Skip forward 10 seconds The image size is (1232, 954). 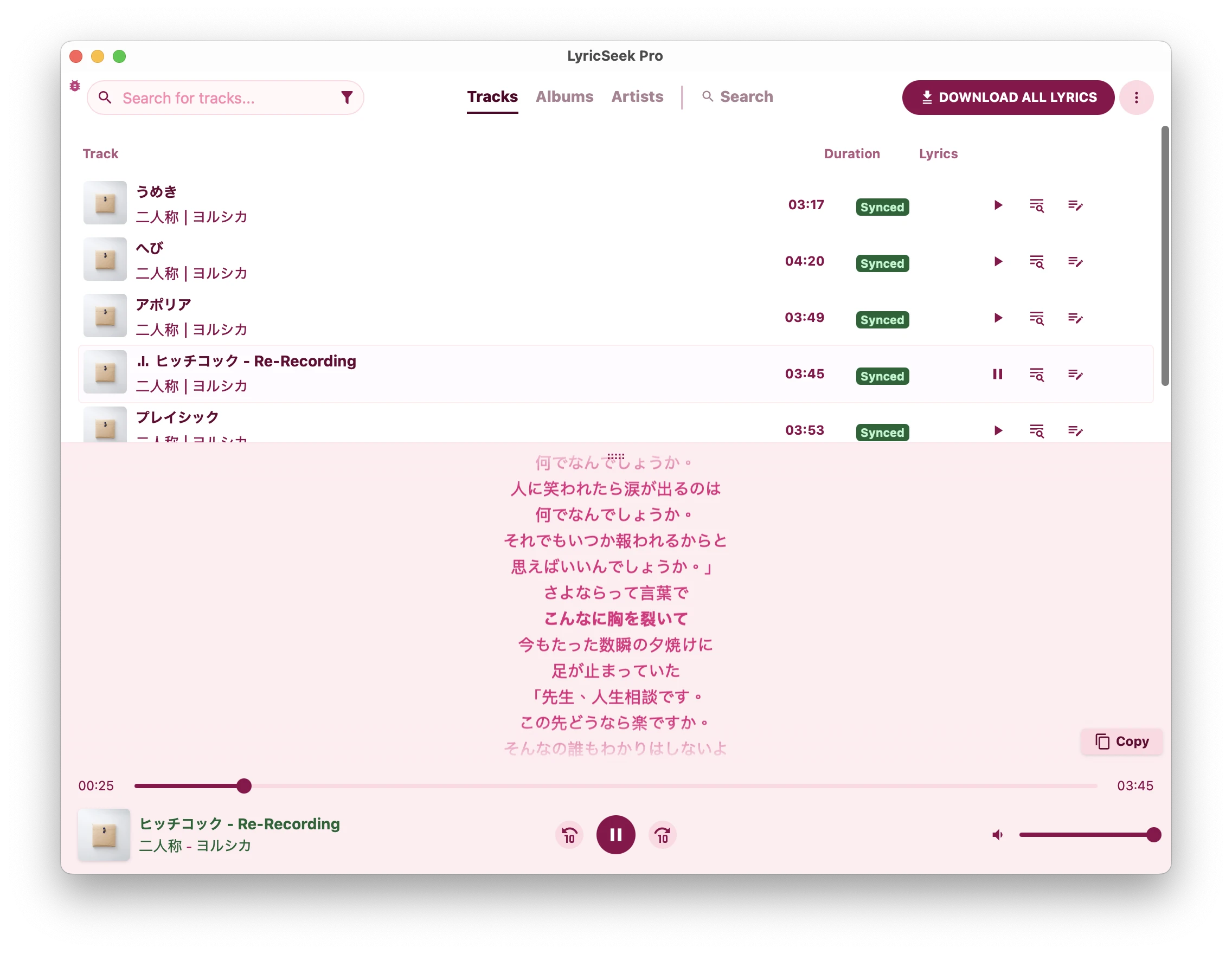click(x=662, y=835)
